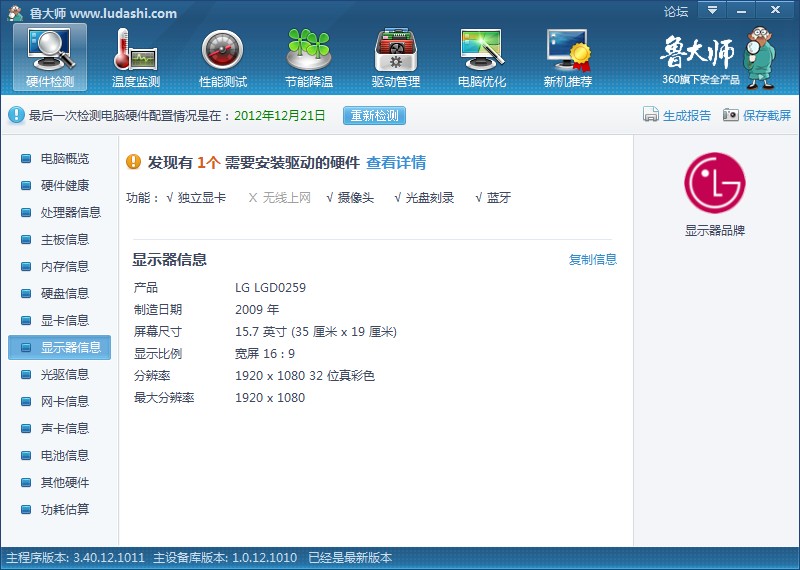Open the 新机推荐 new PC recommendation icon
The width and height of the screenshot is (800, 570).
(567, 49)
